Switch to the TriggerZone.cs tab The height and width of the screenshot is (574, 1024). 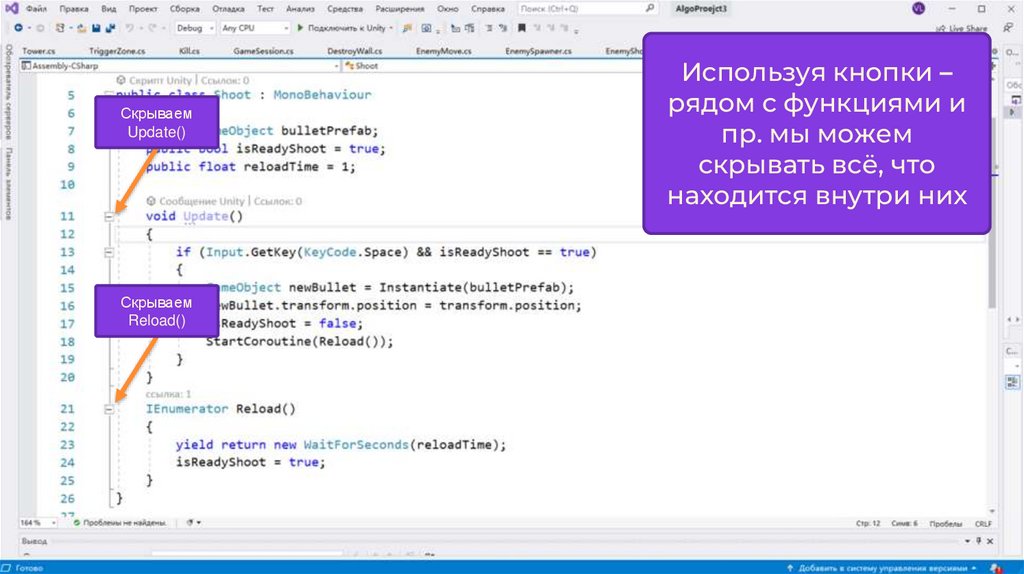coord(118,51)
